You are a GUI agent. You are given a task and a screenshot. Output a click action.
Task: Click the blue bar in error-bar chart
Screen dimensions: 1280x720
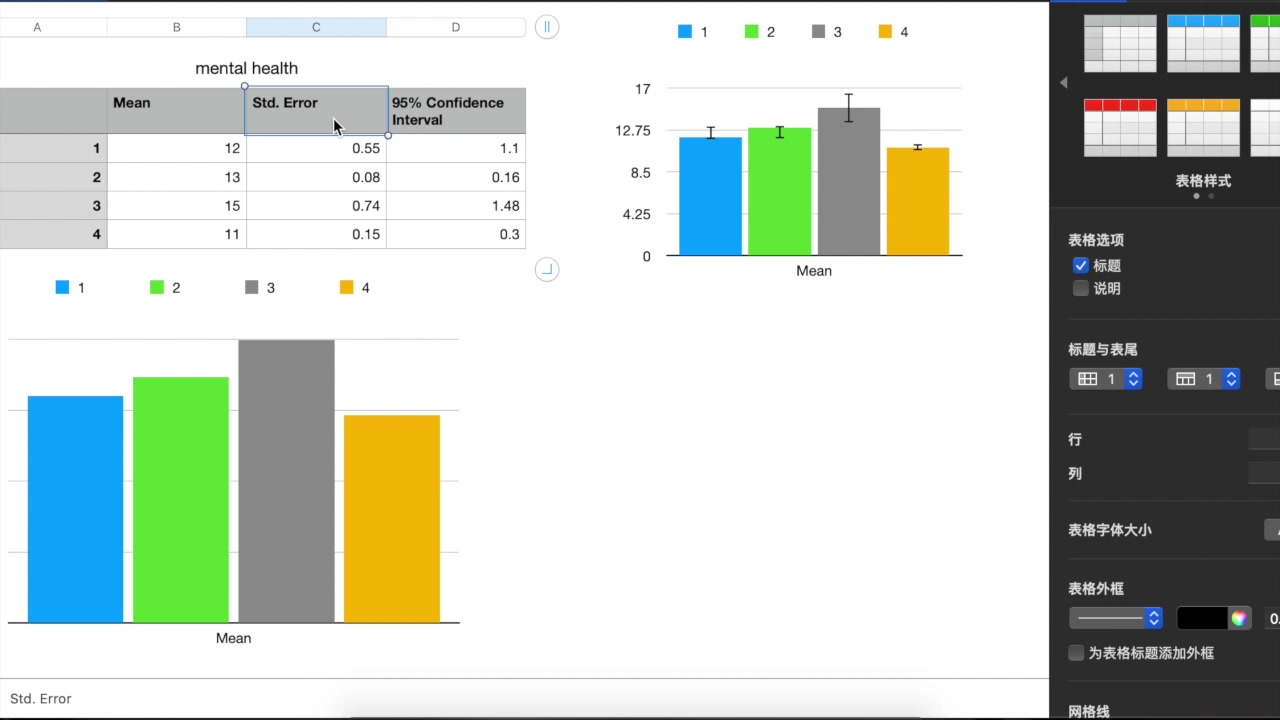pos(711,196)
